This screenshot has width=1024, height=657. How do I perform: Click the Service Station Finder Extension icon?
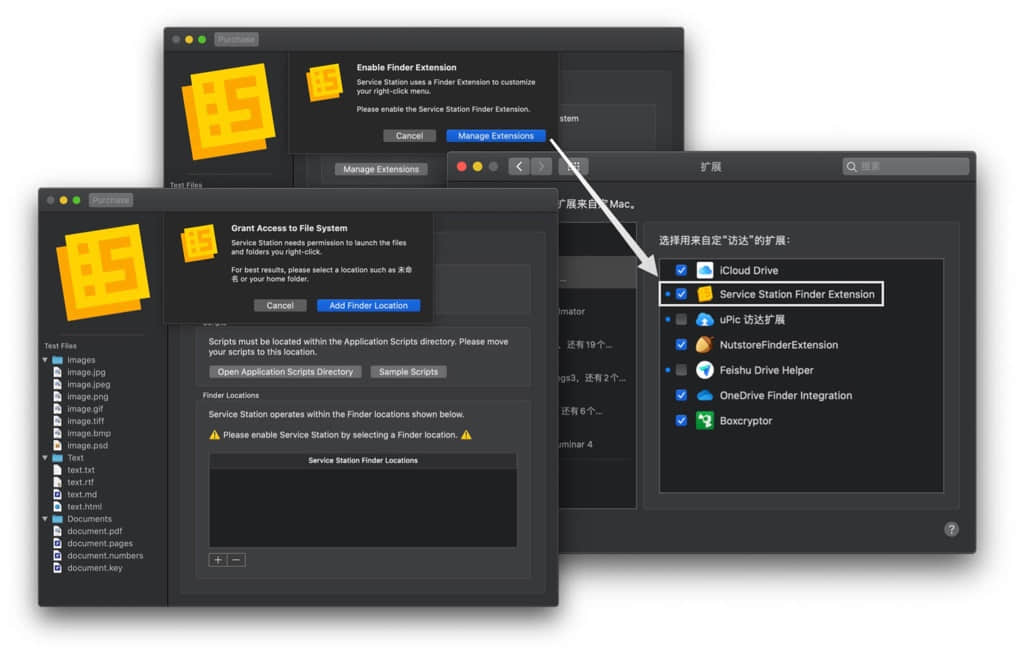(705, 295)
